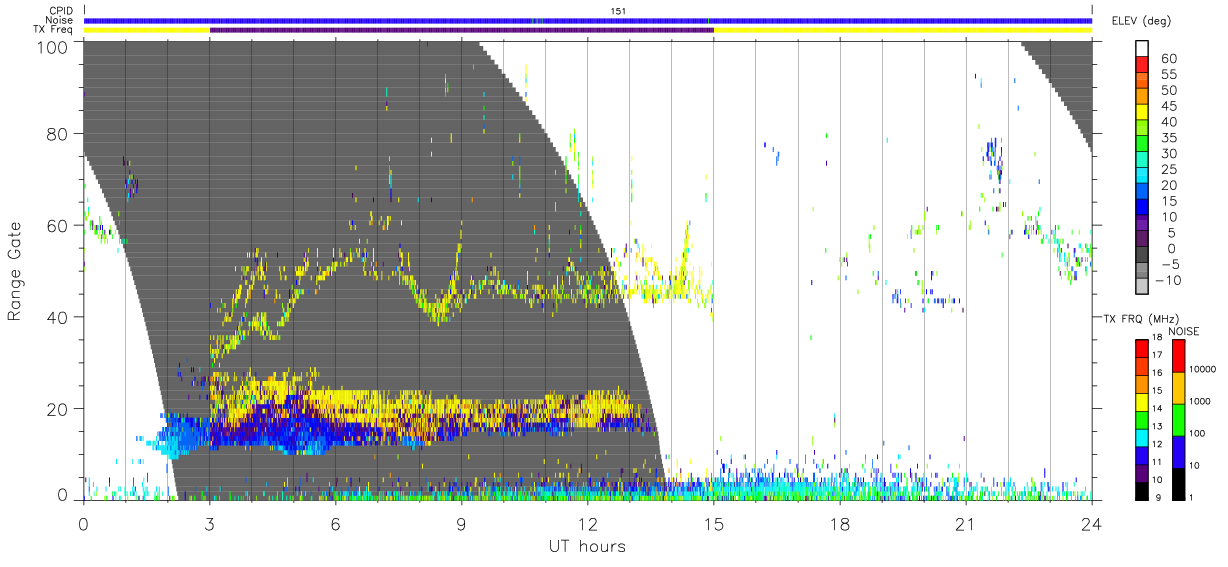Click the '50' label on ELEV colorbar

[x=1169, y=90]
